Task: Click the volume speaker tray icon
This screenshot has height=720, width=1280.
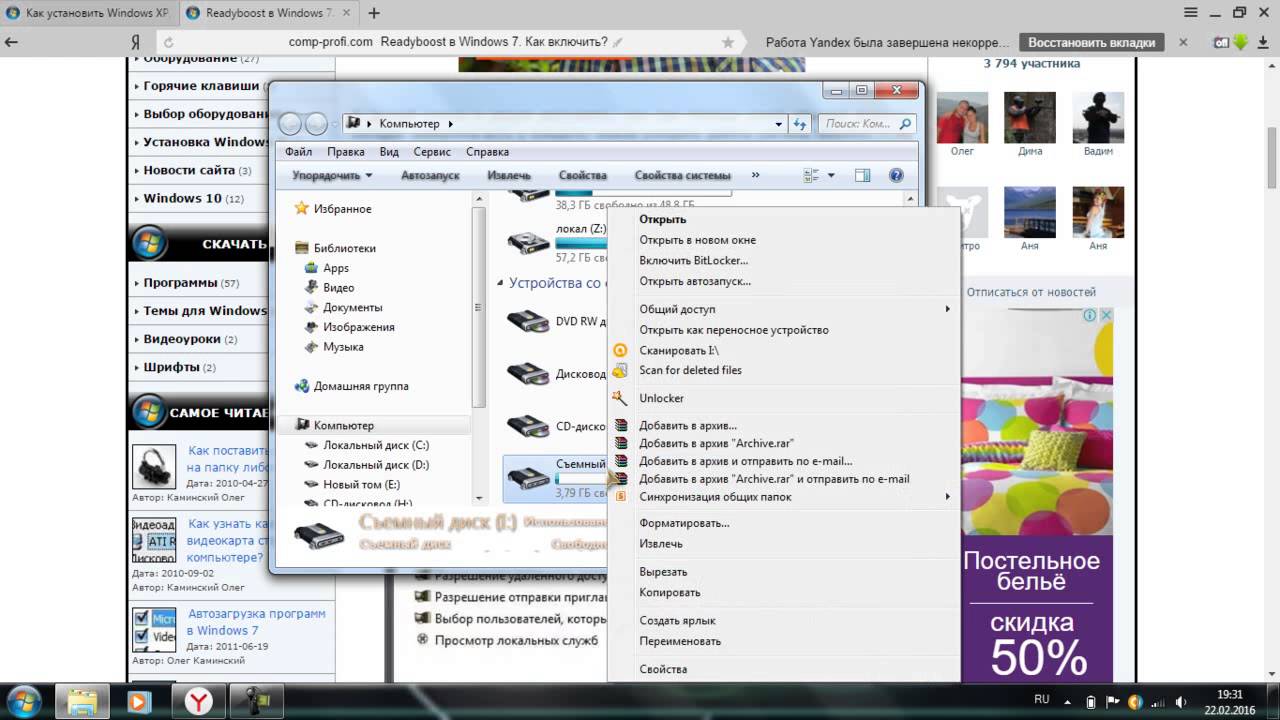Action: point(1182,701)
